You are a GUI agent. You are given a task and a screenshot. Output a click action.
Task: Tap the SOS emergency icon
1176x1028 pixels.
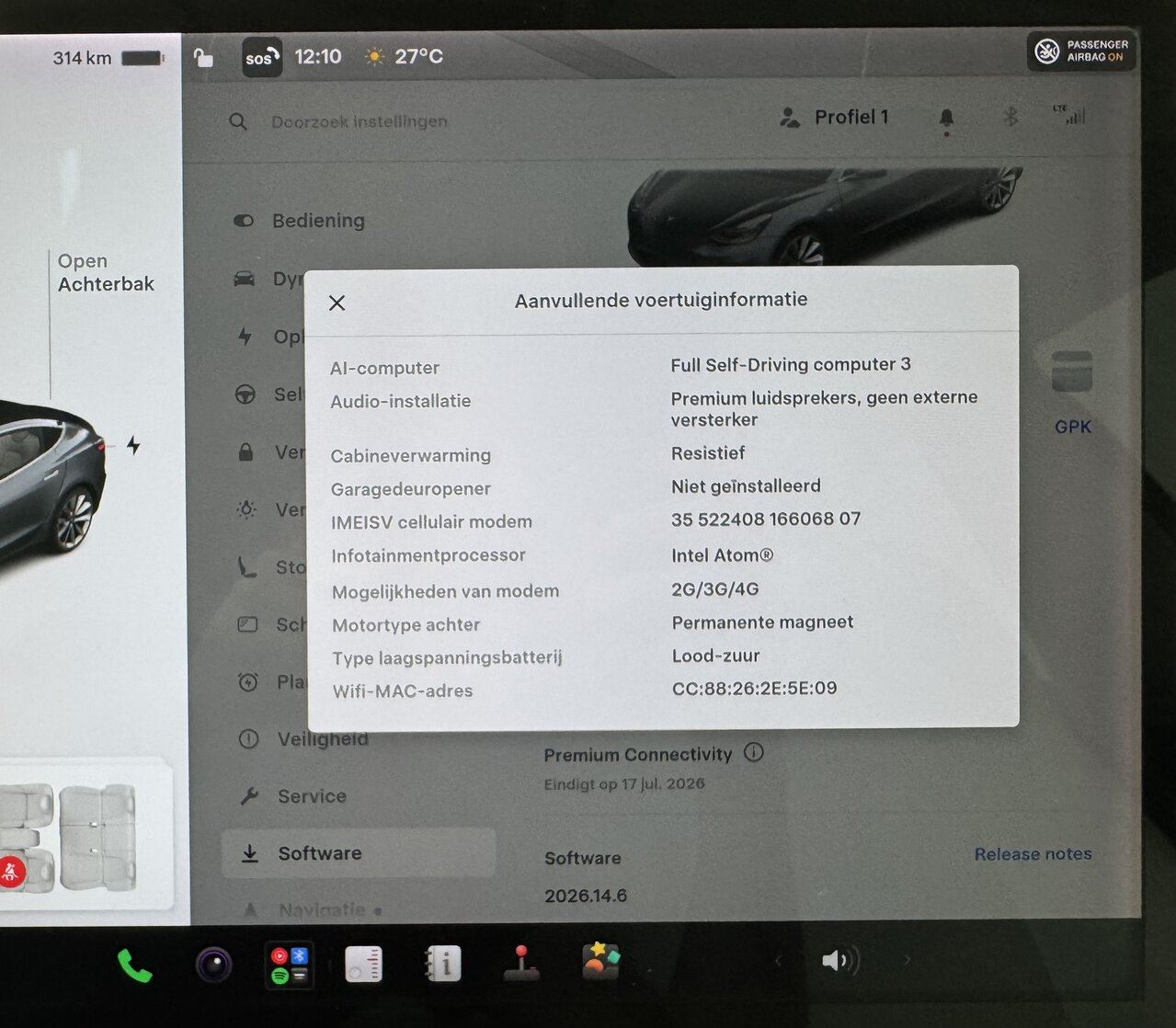tap(261, 57)
